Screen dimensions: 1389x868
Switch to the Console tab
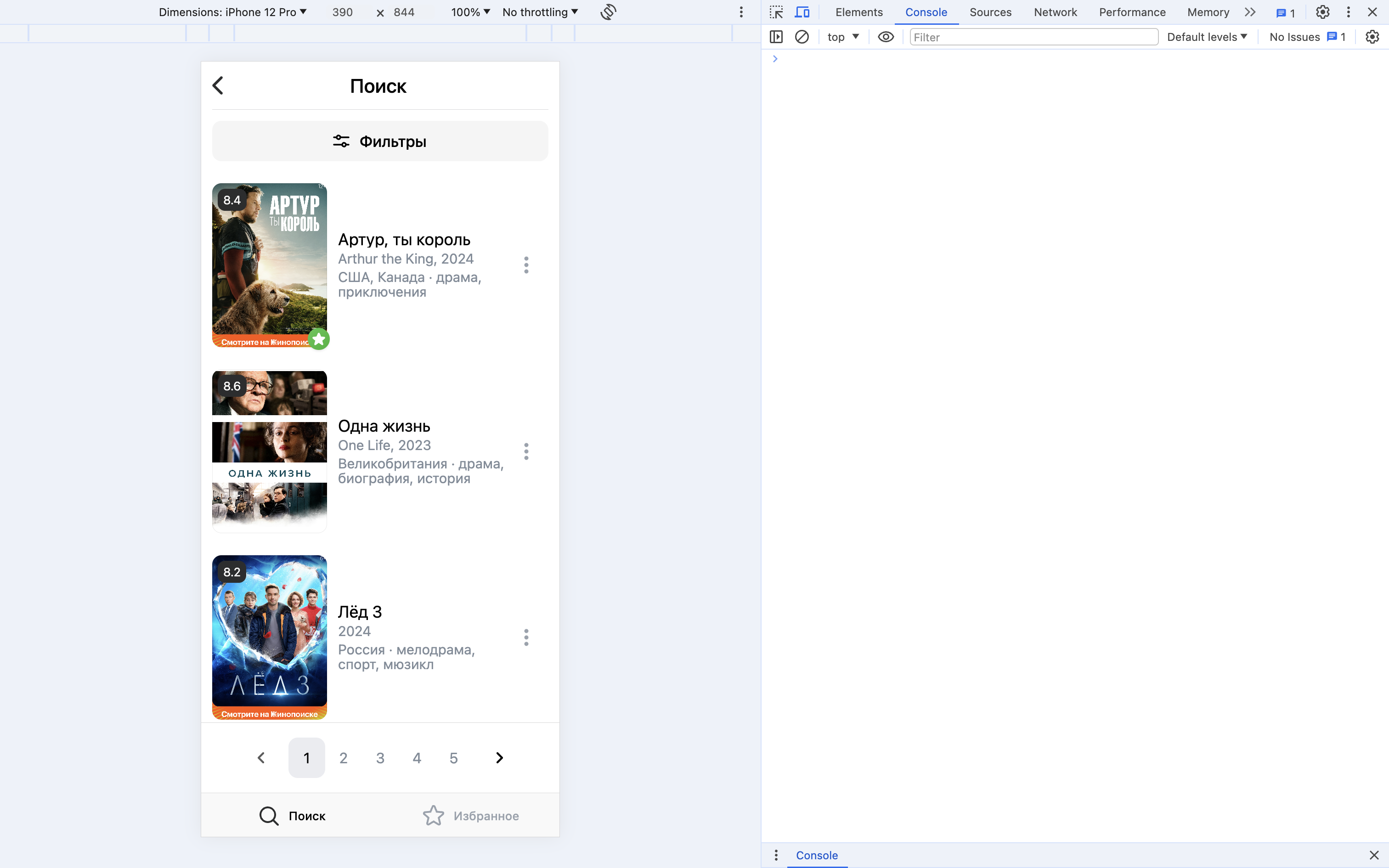pos(926,12)
